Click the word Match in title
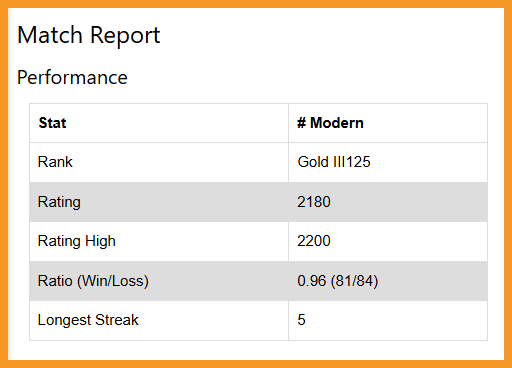 tap(50, 35)
